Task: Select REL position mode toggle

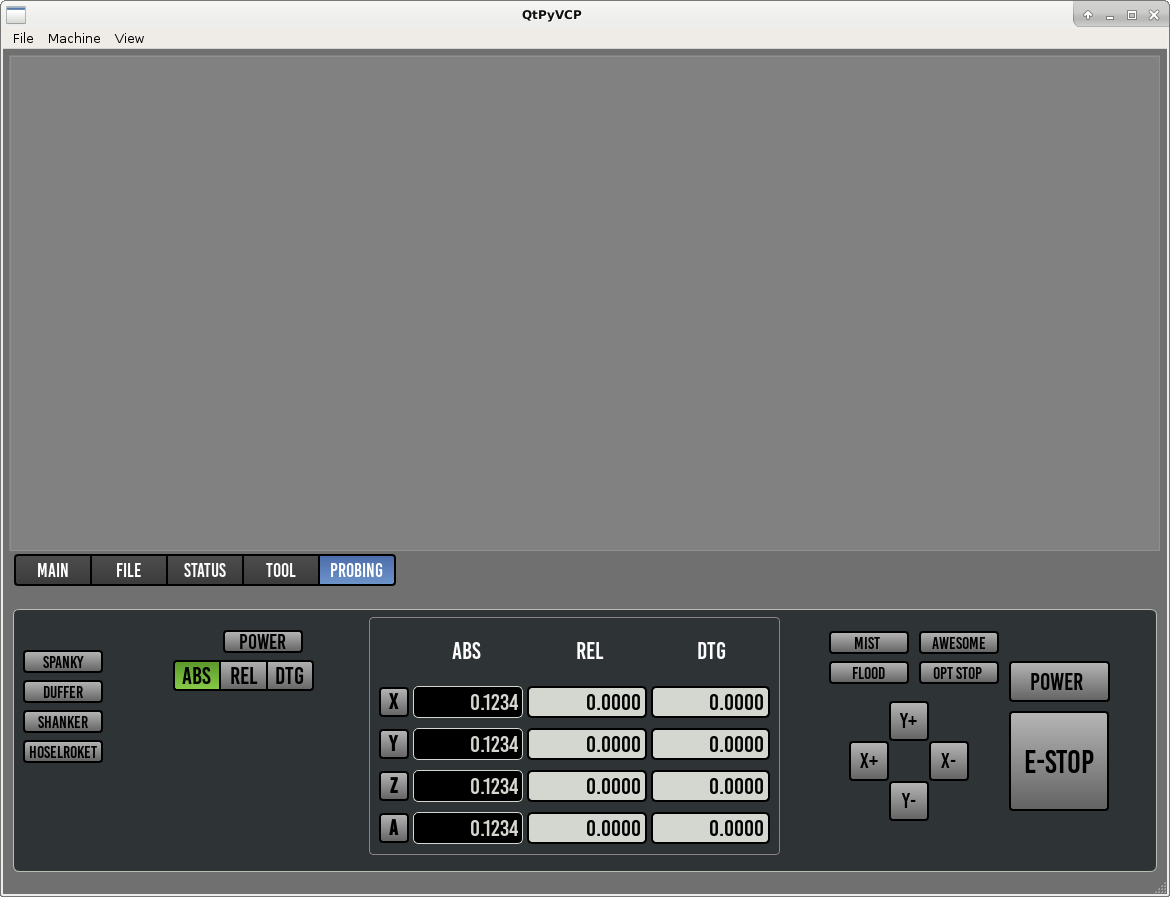Action: [243, 676]
